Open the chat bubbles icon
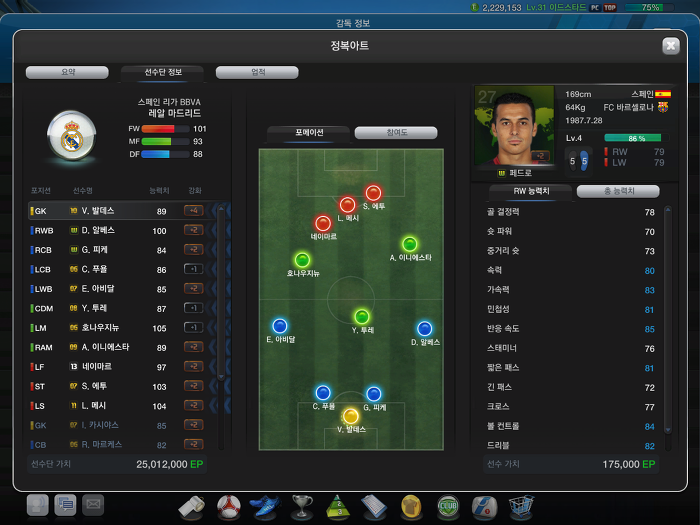The image size is (700, 525). [x=65, y=504]
